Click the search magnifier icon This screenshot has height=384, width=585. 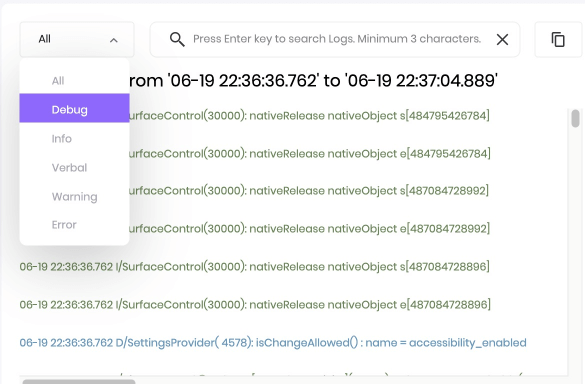177,39
